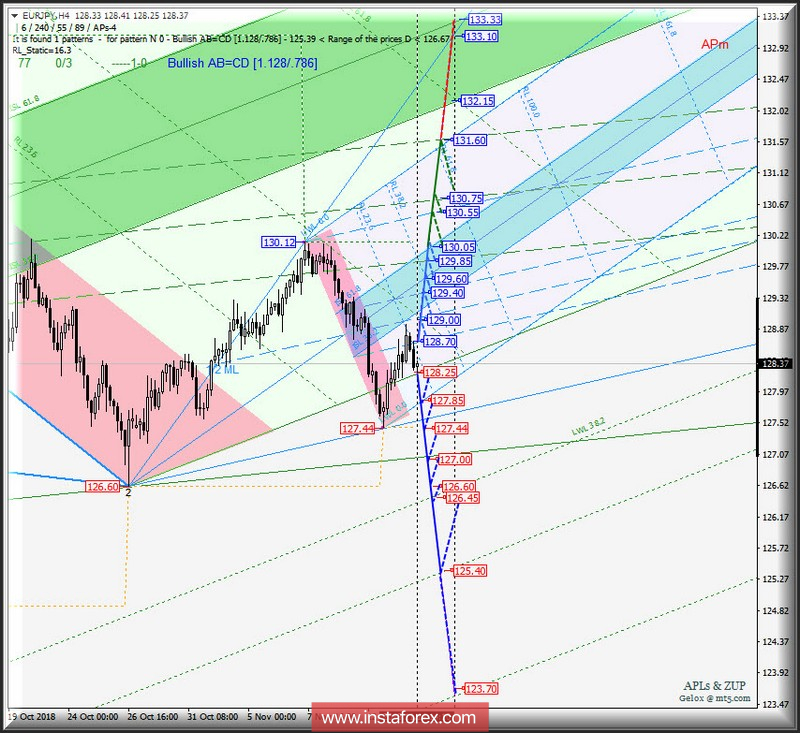
Task: Click the red 126.45 price label
Action: click(x=462, y=498)
